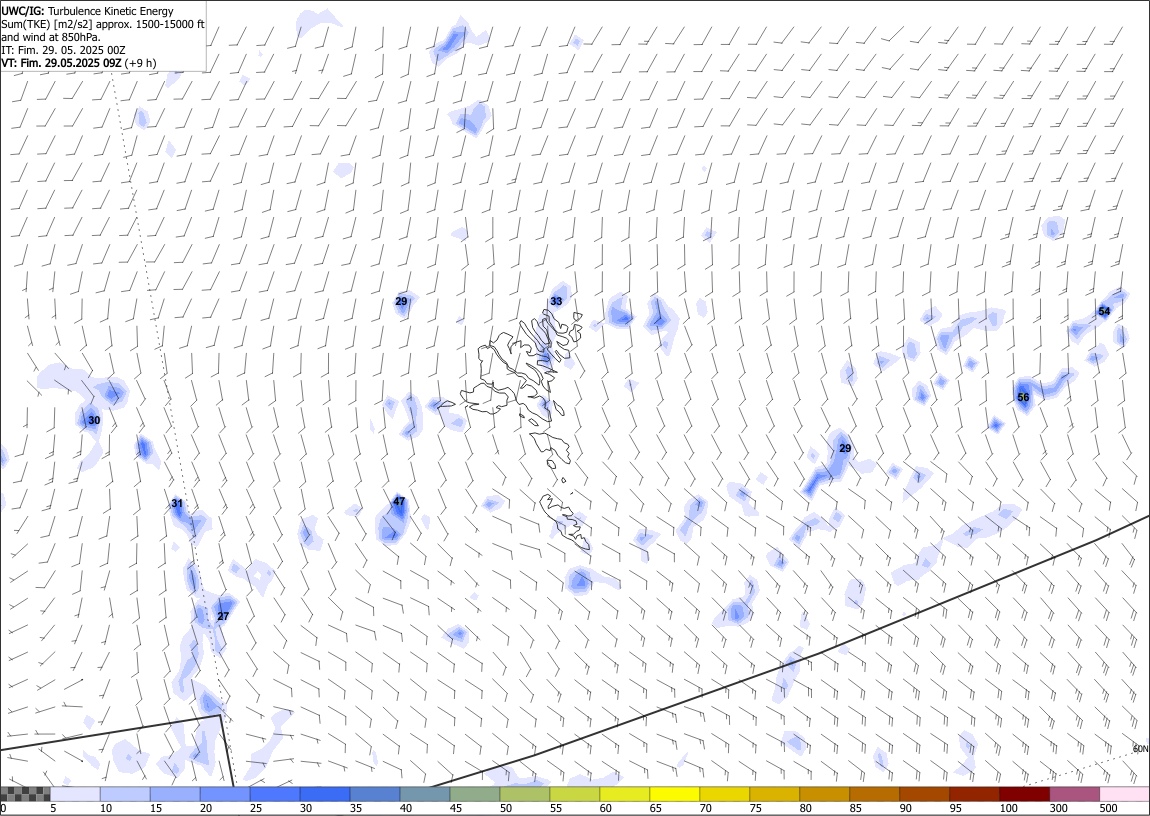Click the 90–95 rust red legend swatch
Image resolution: width=1150 pixels, height=816 pixels.
pyautogui.click(x=923, y=794)
